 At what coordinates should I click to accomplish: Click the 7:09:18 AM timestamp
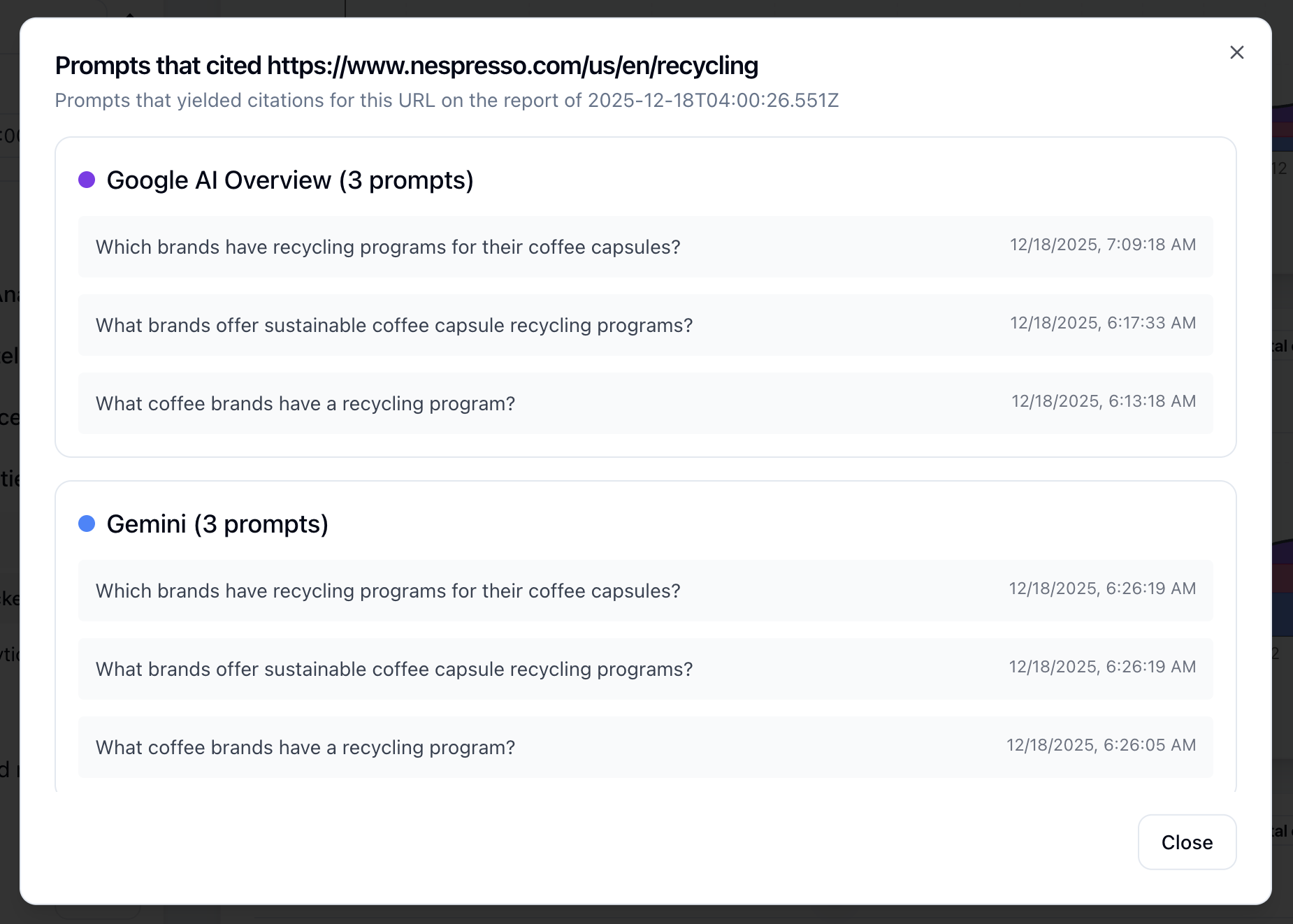click(1103, 245)
